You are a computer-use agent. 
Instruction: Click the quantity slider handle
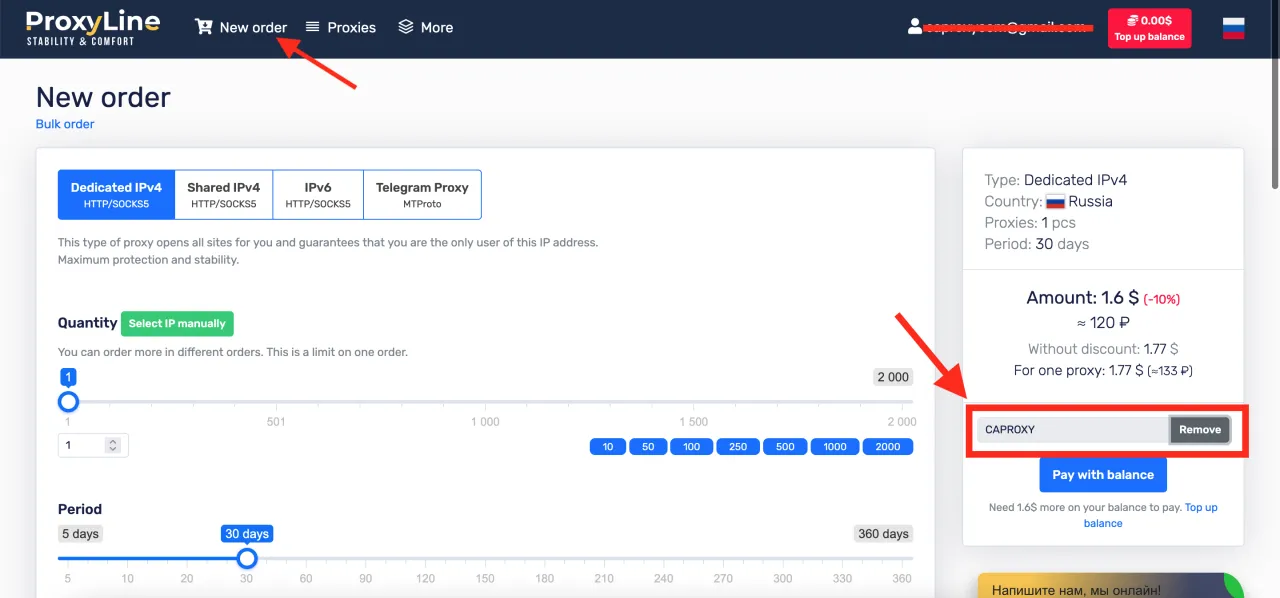[x=68, y=402]
